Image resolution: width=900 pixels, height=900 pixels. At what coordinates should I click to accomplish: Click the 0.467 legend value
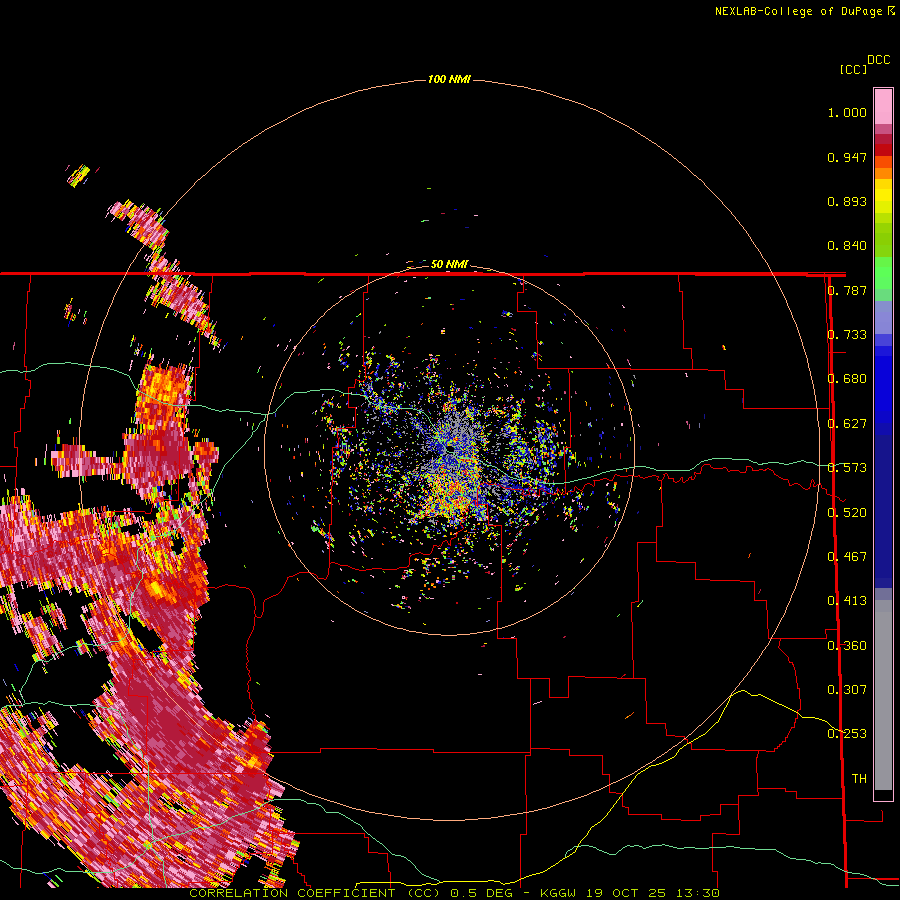(847, 557)
